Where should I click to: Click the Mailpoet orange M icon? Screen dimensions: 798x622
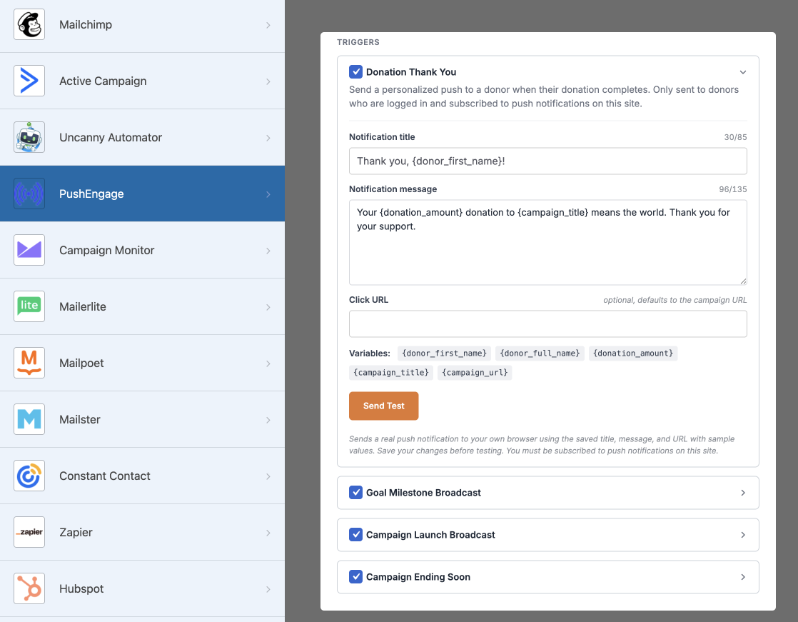tap(29, 363)
